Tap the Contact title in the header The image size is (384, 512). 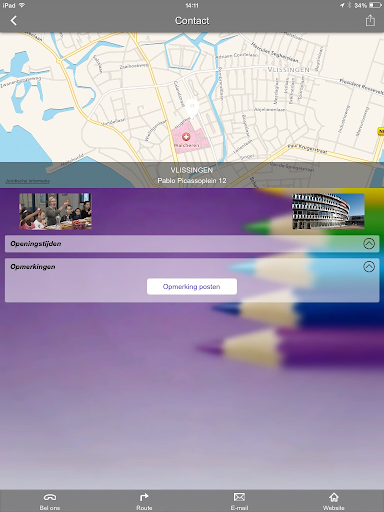click(192, 21)
